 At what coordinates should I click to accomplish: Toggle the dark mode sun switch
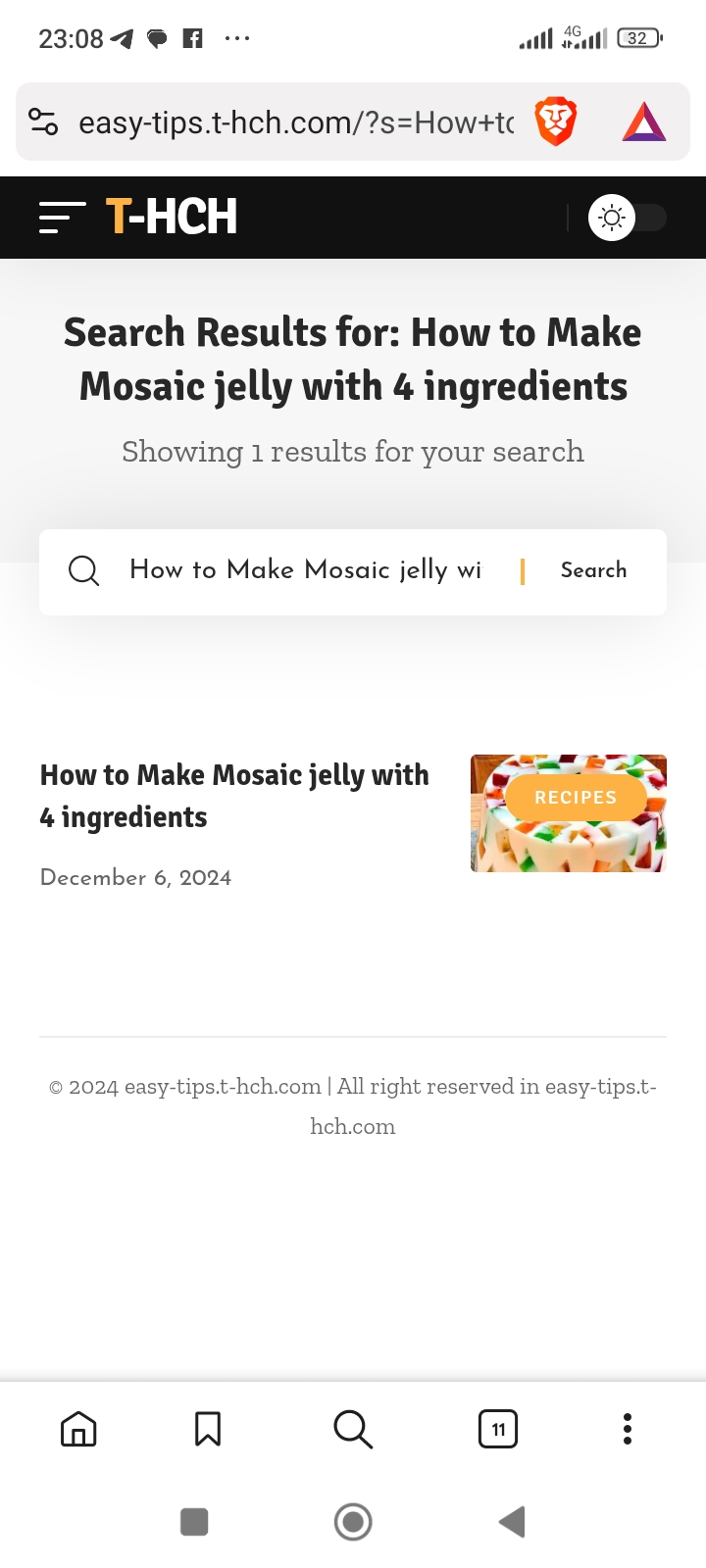pos(626,218)
